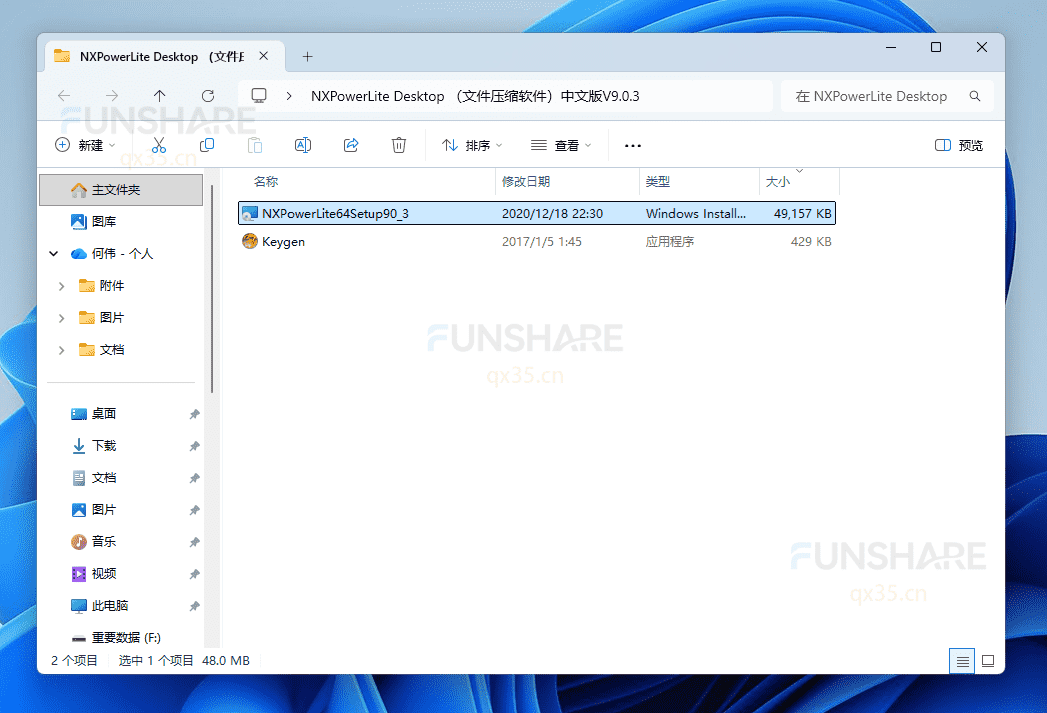Open the column header dropdown above 大小
This screenshot has height=713, width=1047.
coord(799,171)
